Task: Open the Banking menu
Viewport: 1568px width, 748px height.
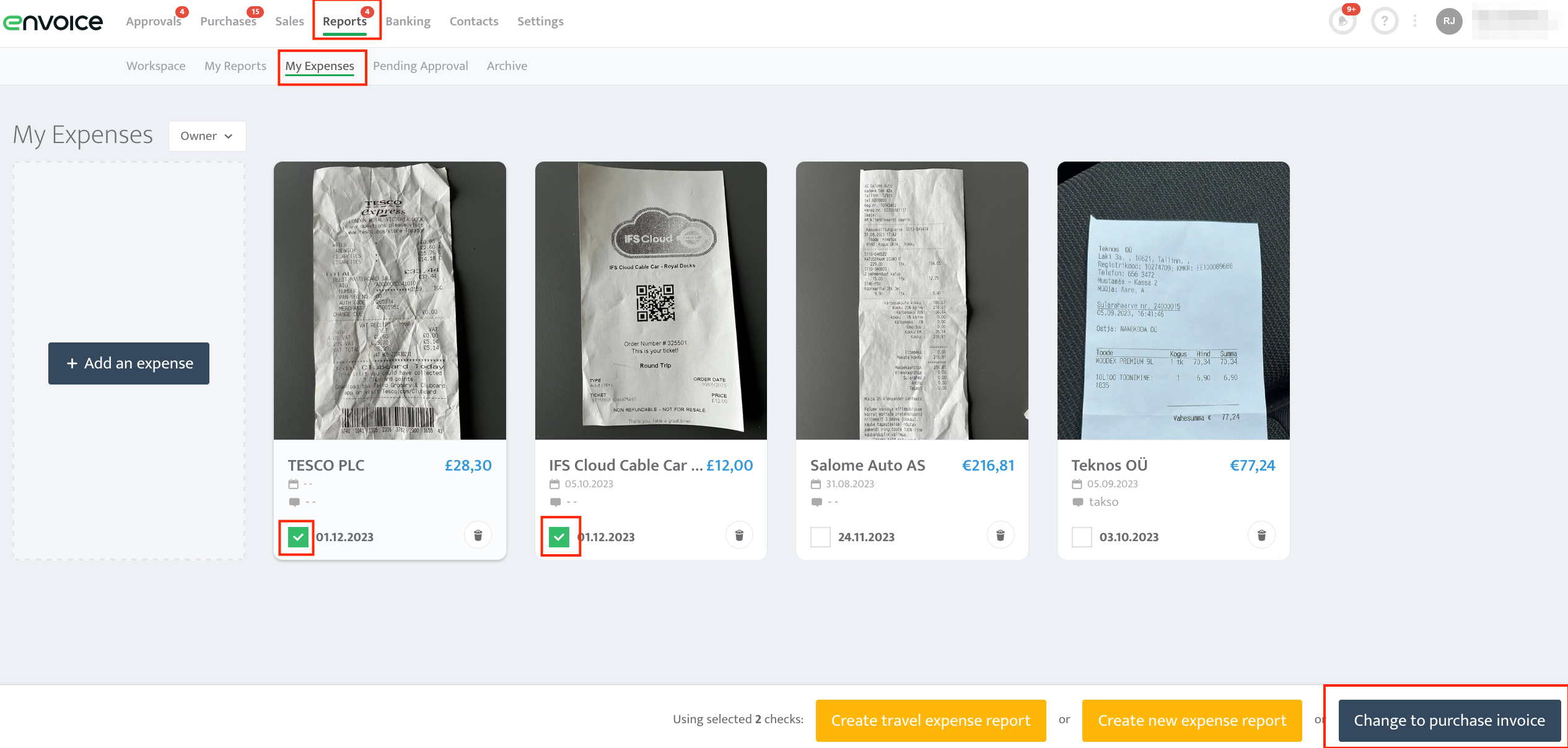Action: [x=408, y=20]
